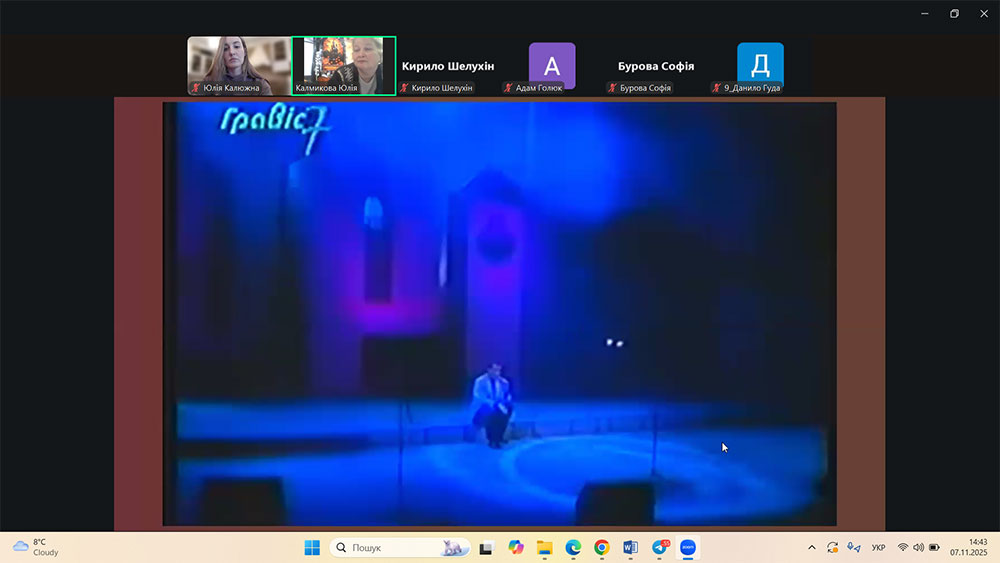
Task: Open Telegram from the taskbar
Action: click(659, 548)
